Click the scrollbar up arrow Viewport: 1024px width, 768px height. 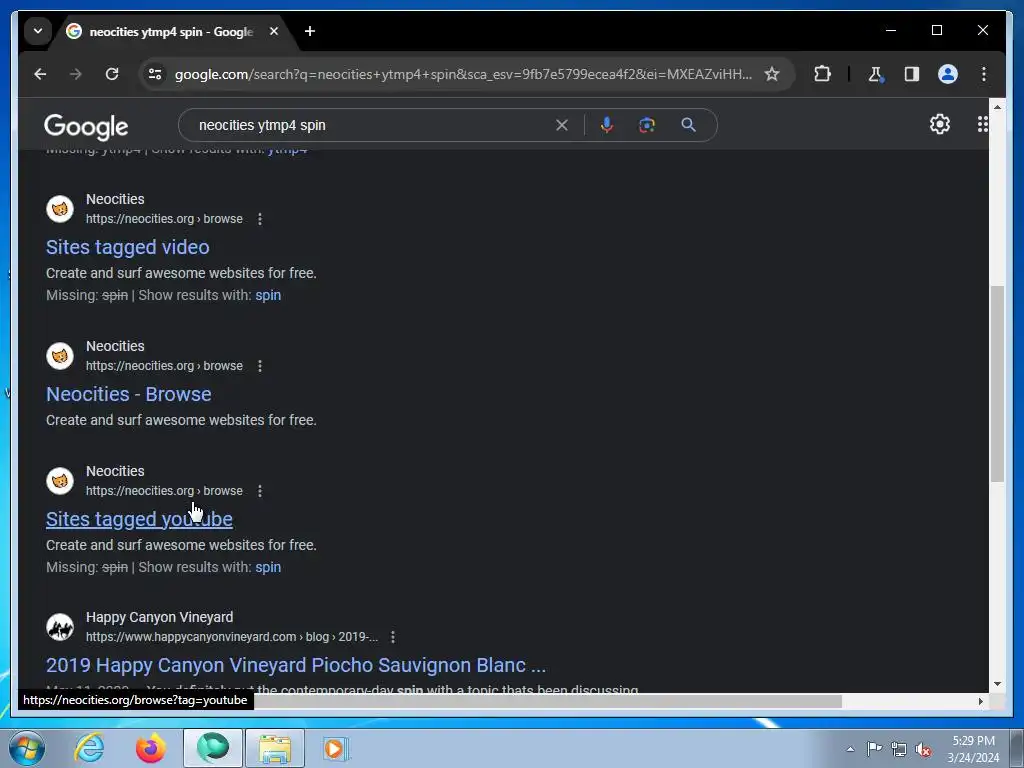click(997, 106)
